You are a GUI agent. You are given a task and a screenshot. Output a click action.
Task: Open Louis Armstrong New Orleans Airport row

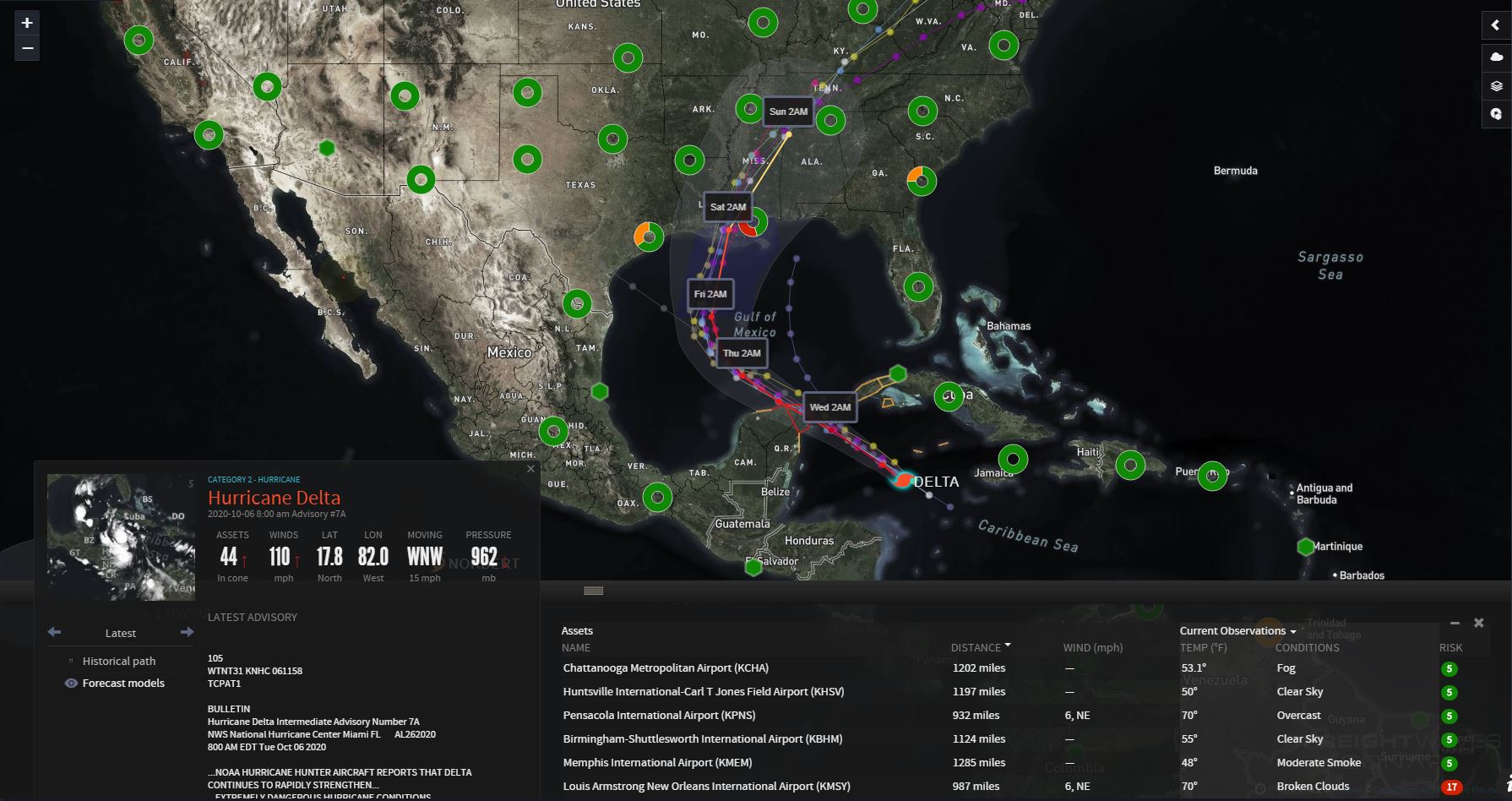coord(706,787)
